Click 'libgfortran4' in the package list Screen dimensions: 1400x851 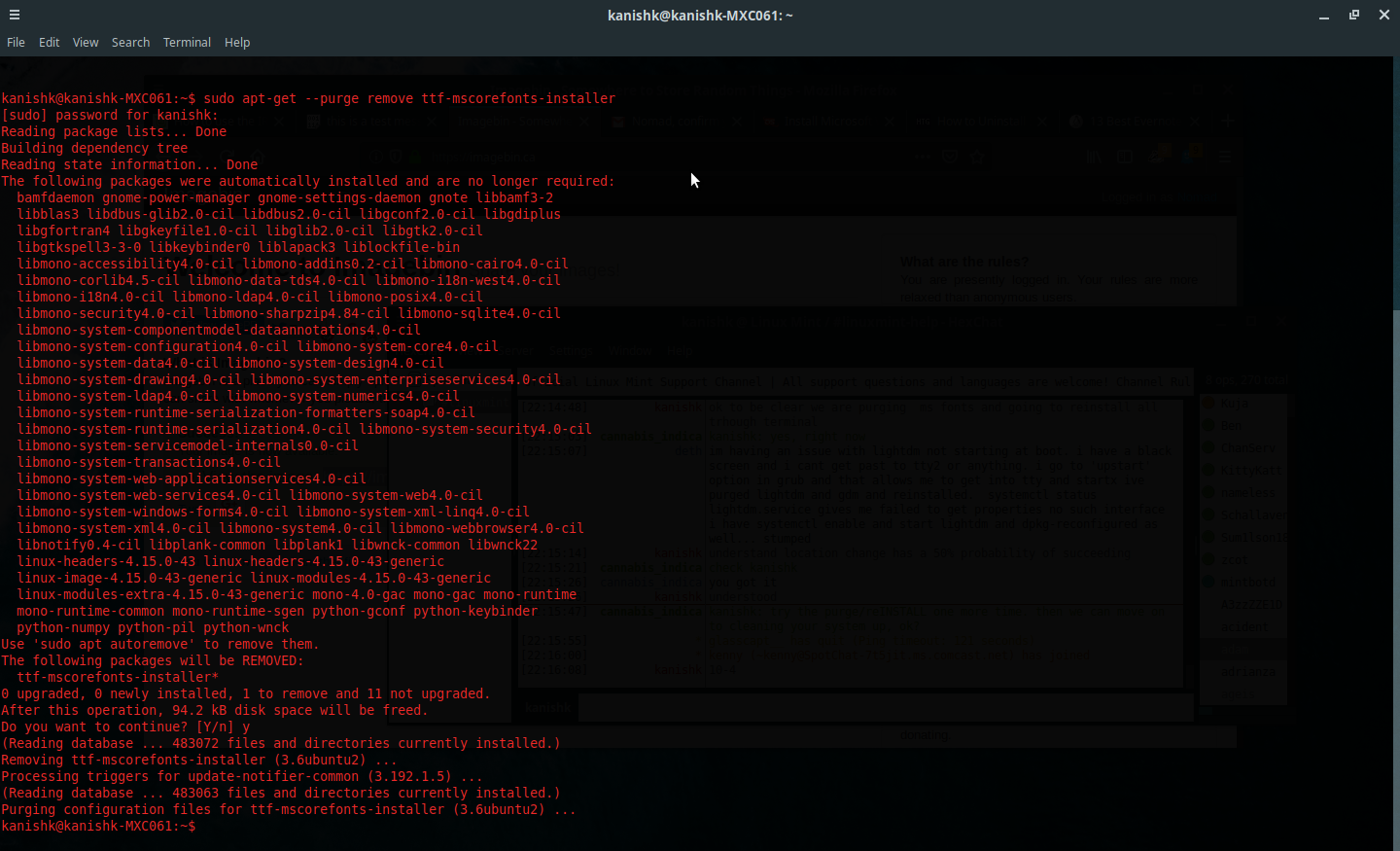click(63, 230)
